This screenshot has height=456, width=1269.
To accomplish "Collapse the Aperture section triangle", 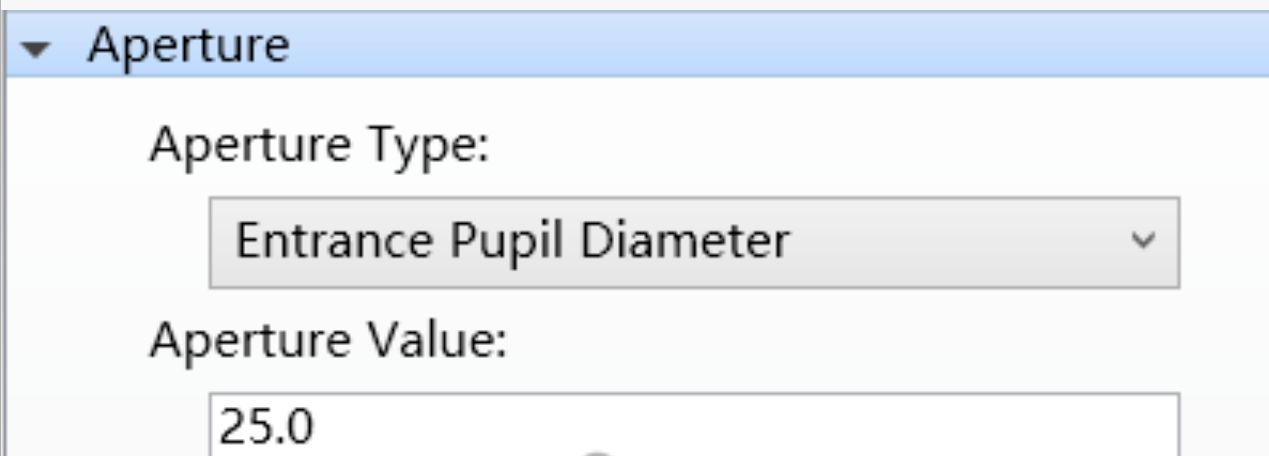I will point(38,49).
